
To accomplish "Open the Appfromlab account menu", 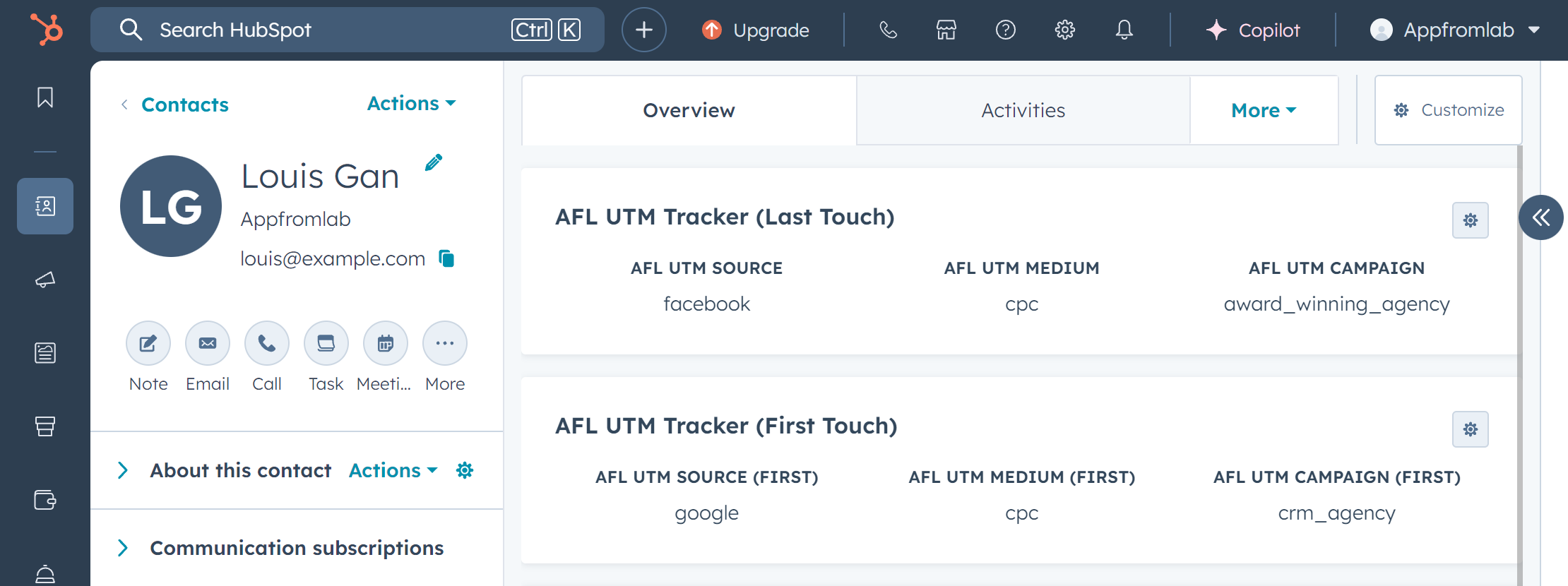I will coord(1455,30).
